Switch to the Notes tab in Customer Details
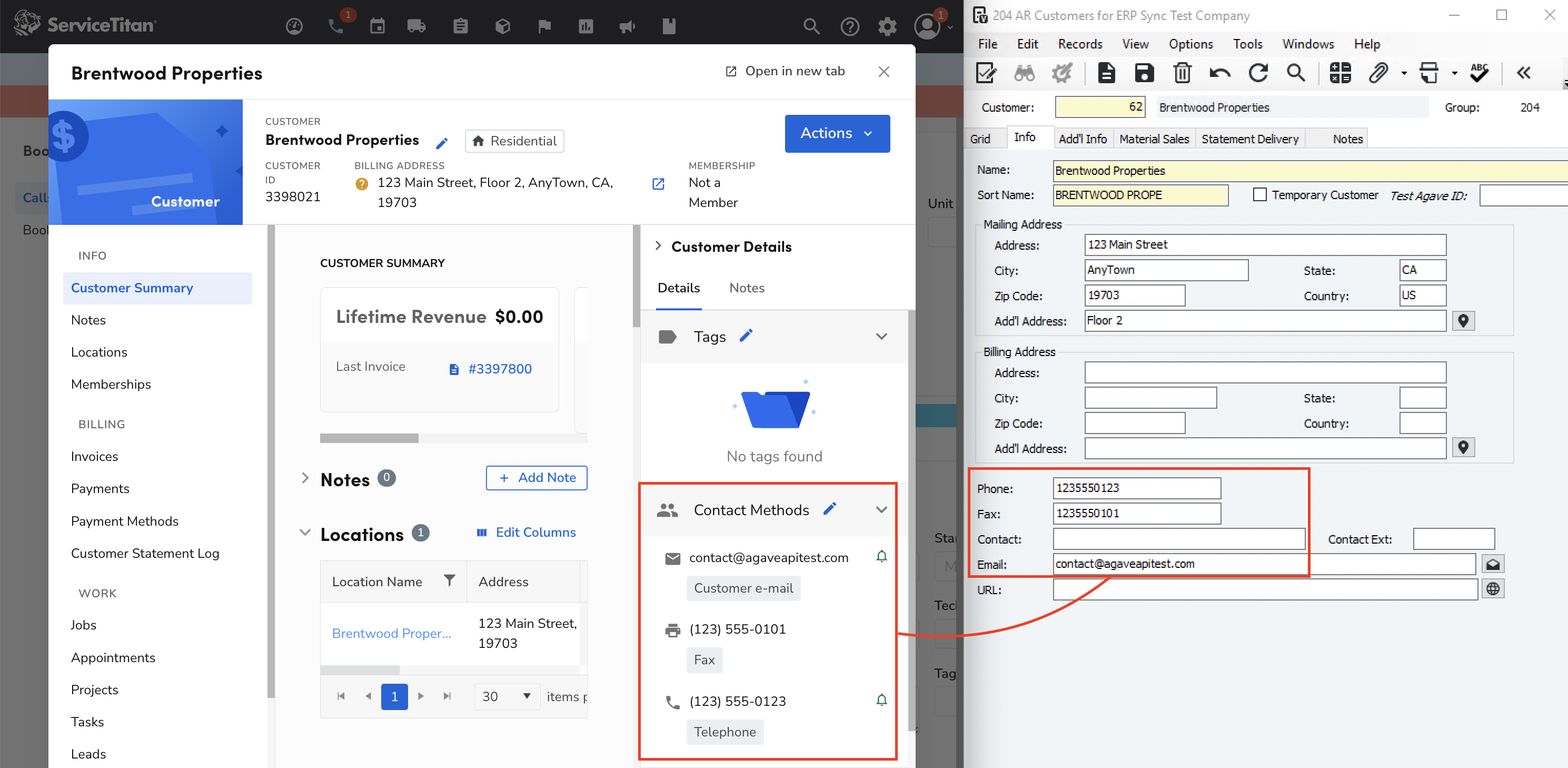This screenshot has height=768, width=1568. click(x=747, y=288)
